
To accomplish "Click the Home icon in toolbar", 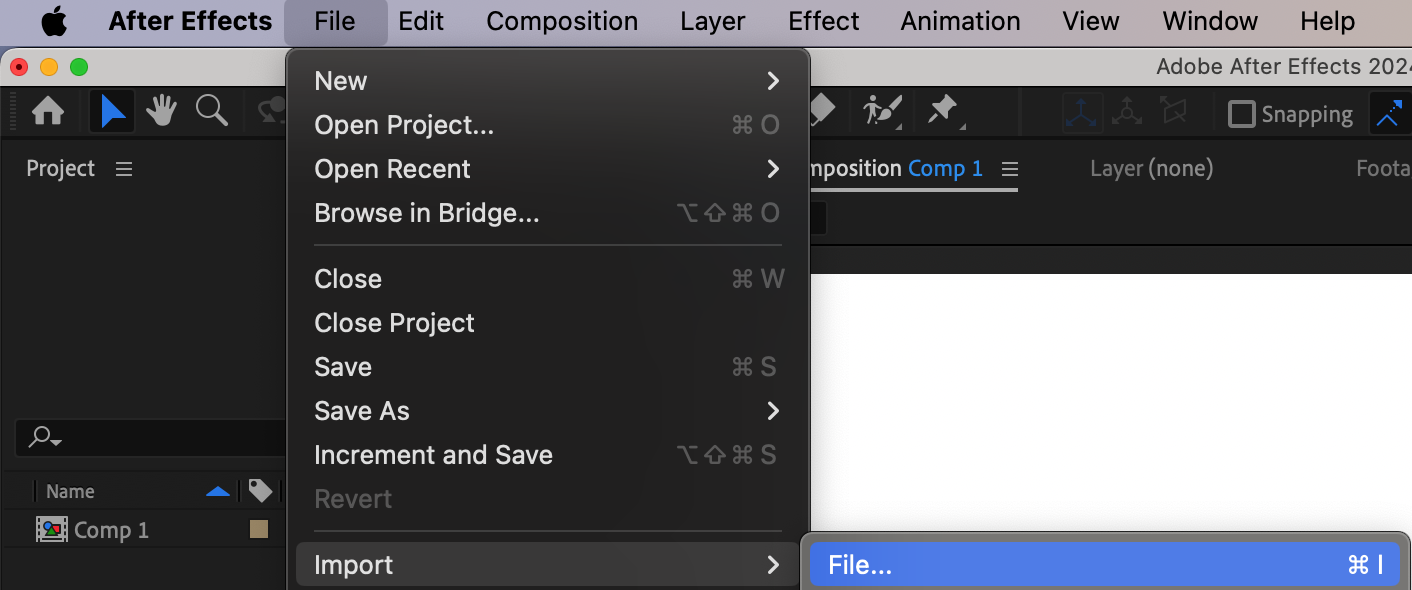I will point(48,111).
